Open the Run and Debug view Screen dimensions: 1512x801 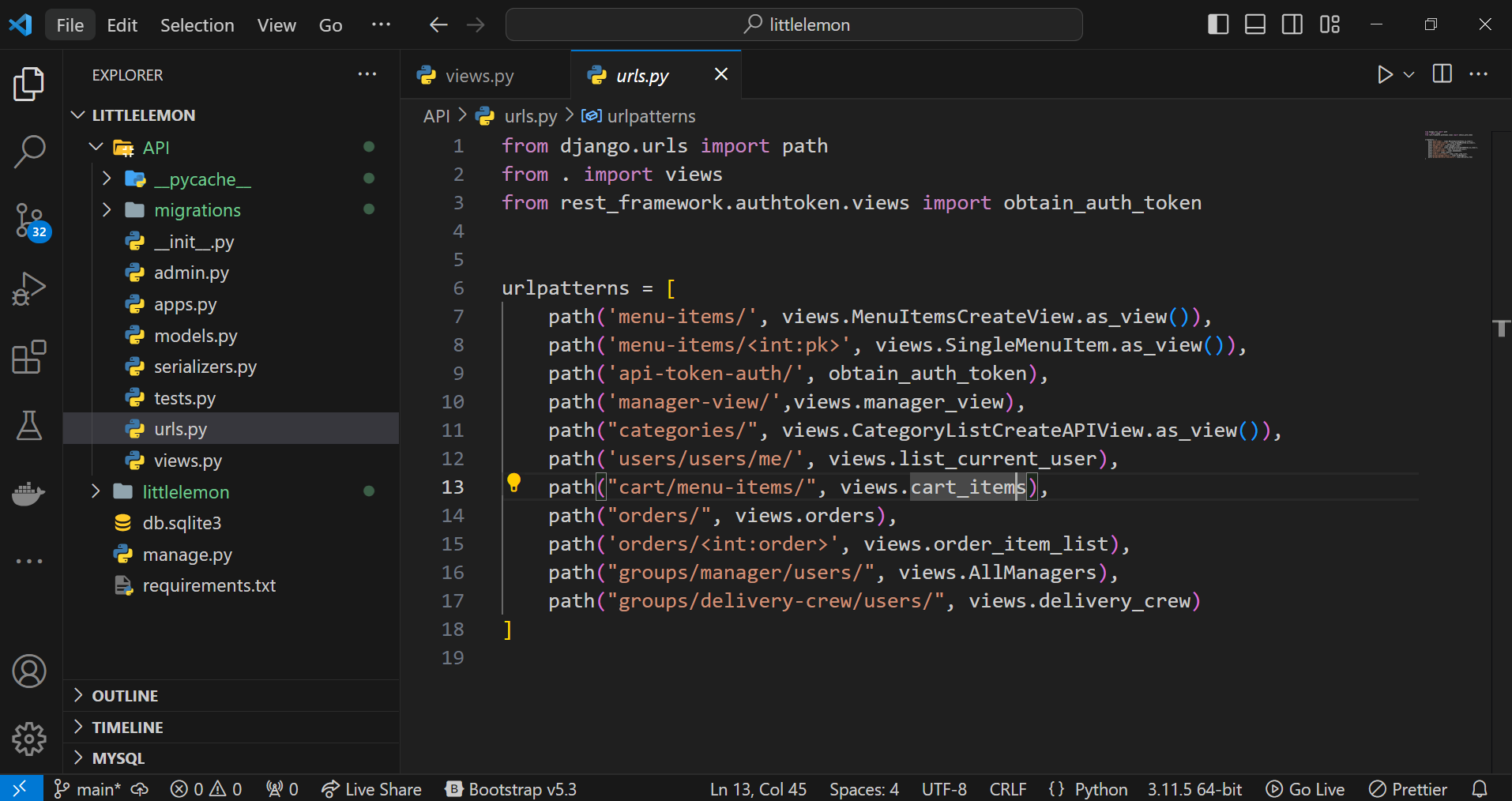tap(29, 288)
